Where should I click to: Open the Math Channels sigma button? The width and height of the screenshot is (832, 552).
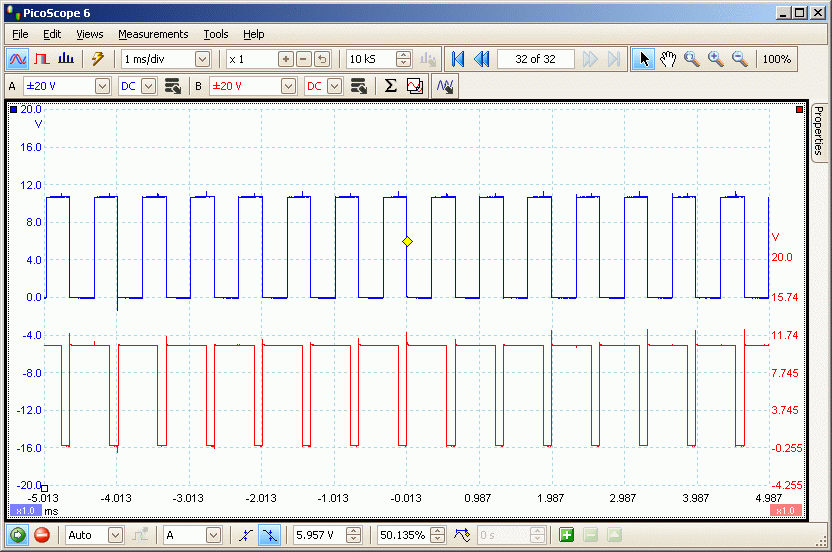(391, 86)
